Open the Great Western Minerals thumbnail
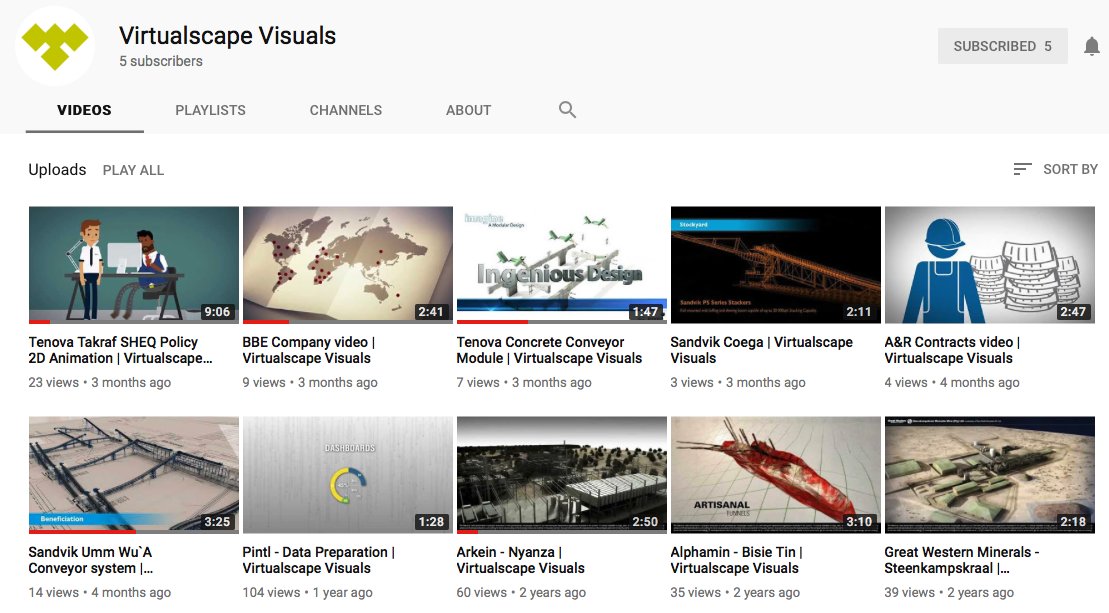The height and width of the screenshot is (613, 1109). click(989, 475)
